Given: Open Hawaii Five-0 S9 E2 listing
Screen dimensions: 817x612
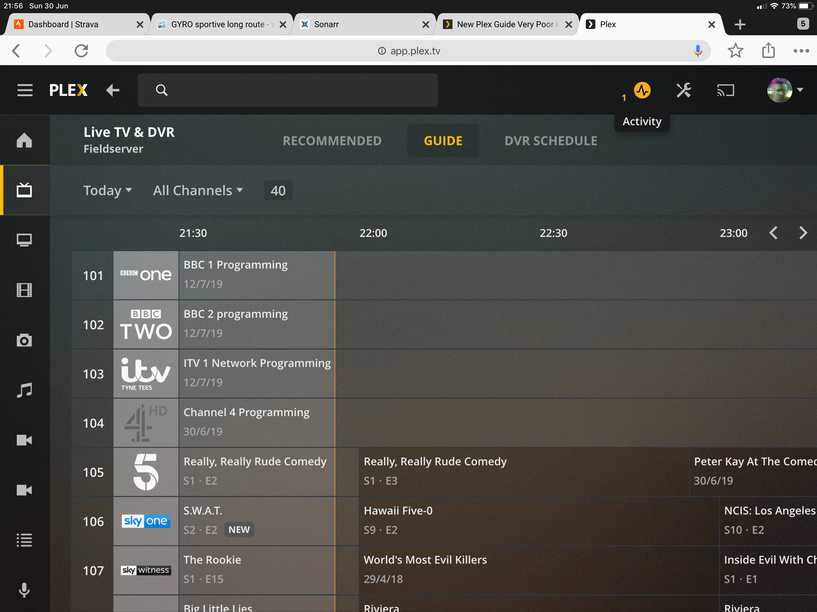Looking at the screenshot, I should 539,521.
